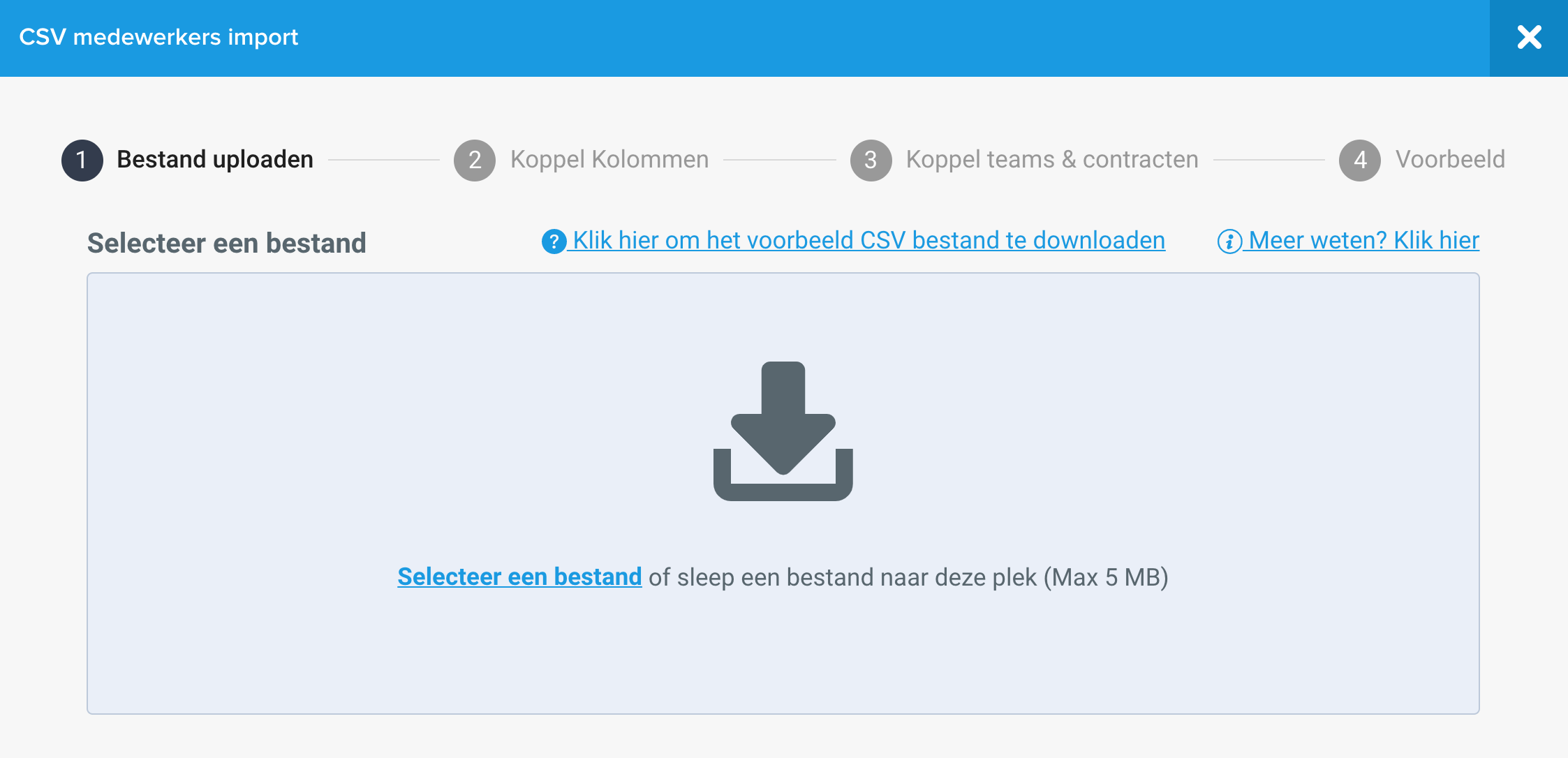Click the download tray arrow icon
Viewport: 1568px width, 758px height.
(783, 431)
